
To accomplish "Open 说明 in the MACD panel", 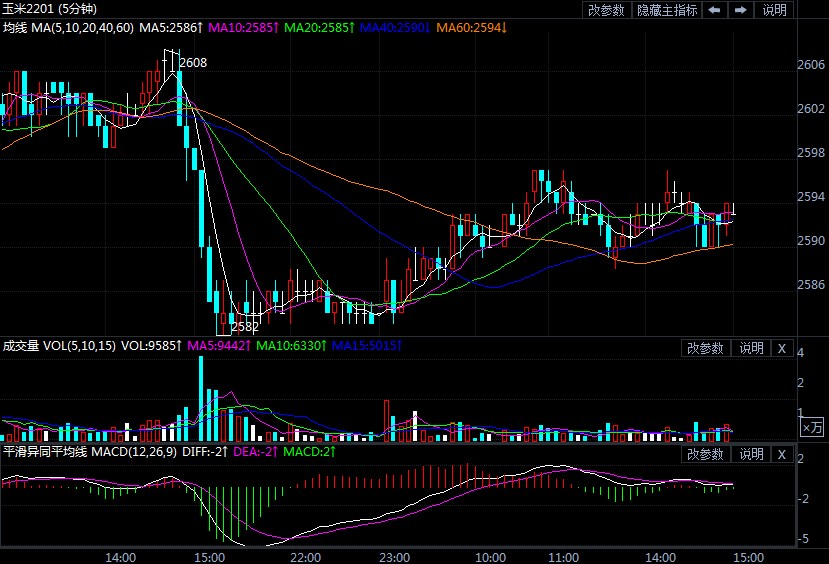I will [x=751, y=454].
